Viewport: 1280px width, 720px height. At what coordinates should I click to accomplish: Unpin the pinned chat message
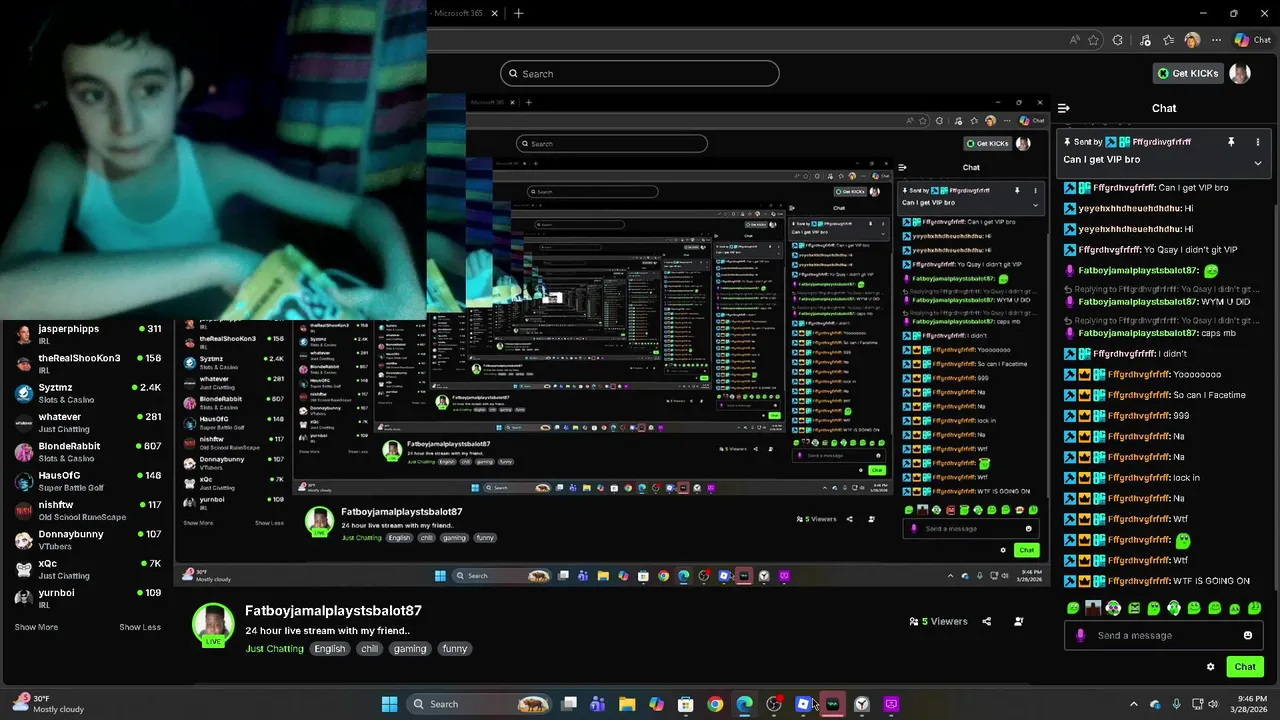pyautogui.click(x=1231, y=142)
